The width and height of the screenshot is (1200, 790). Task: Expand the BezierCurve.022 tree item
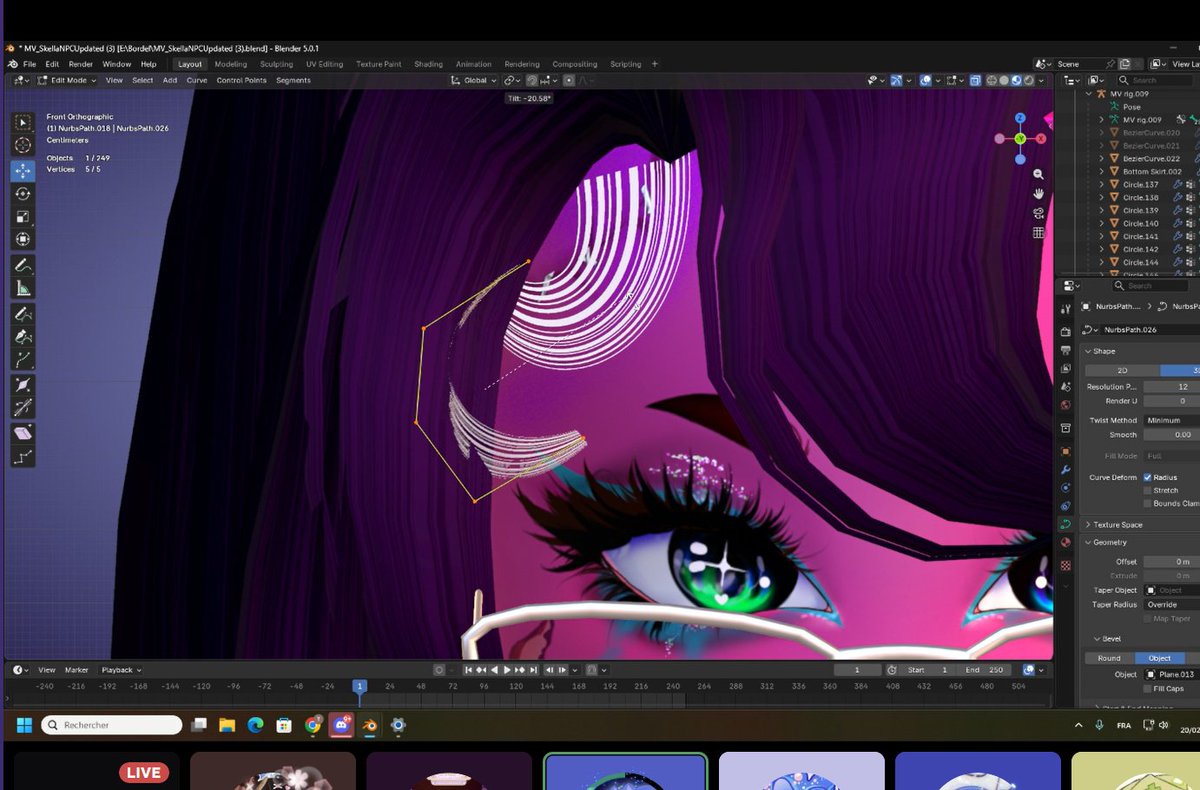(1102, 158)
